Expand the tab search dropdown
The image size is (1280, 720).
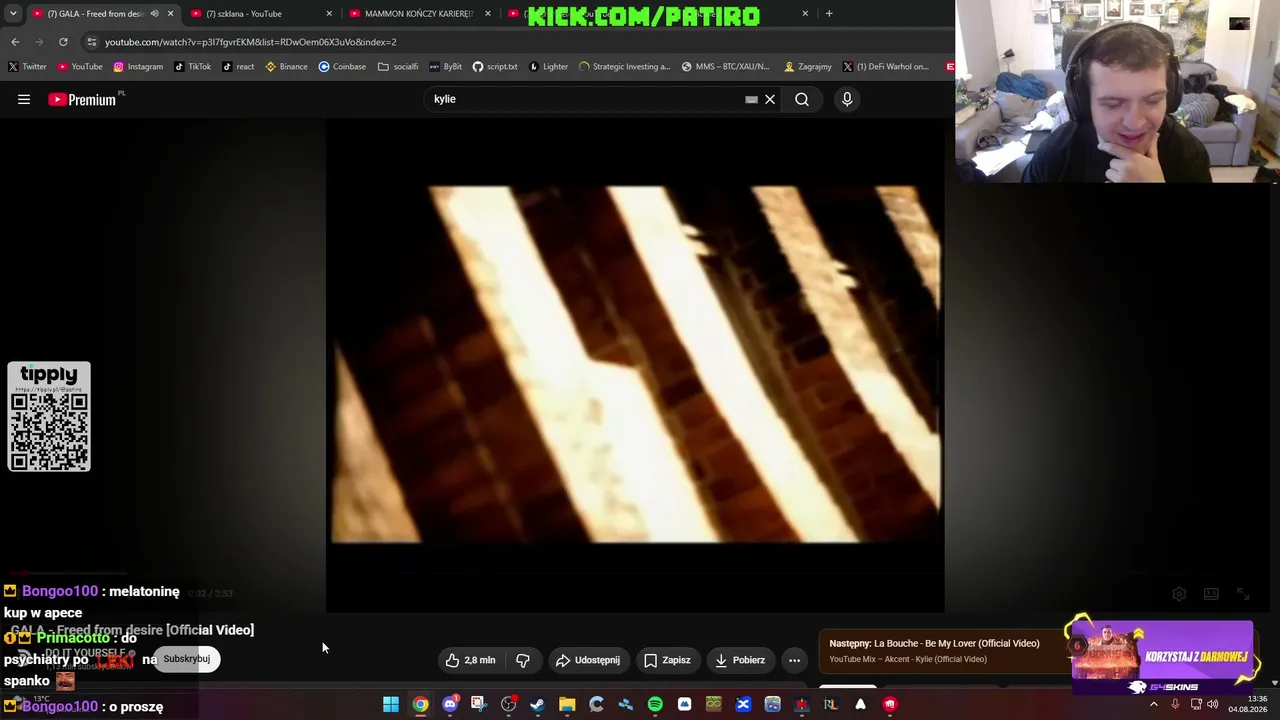click(13, 14)
